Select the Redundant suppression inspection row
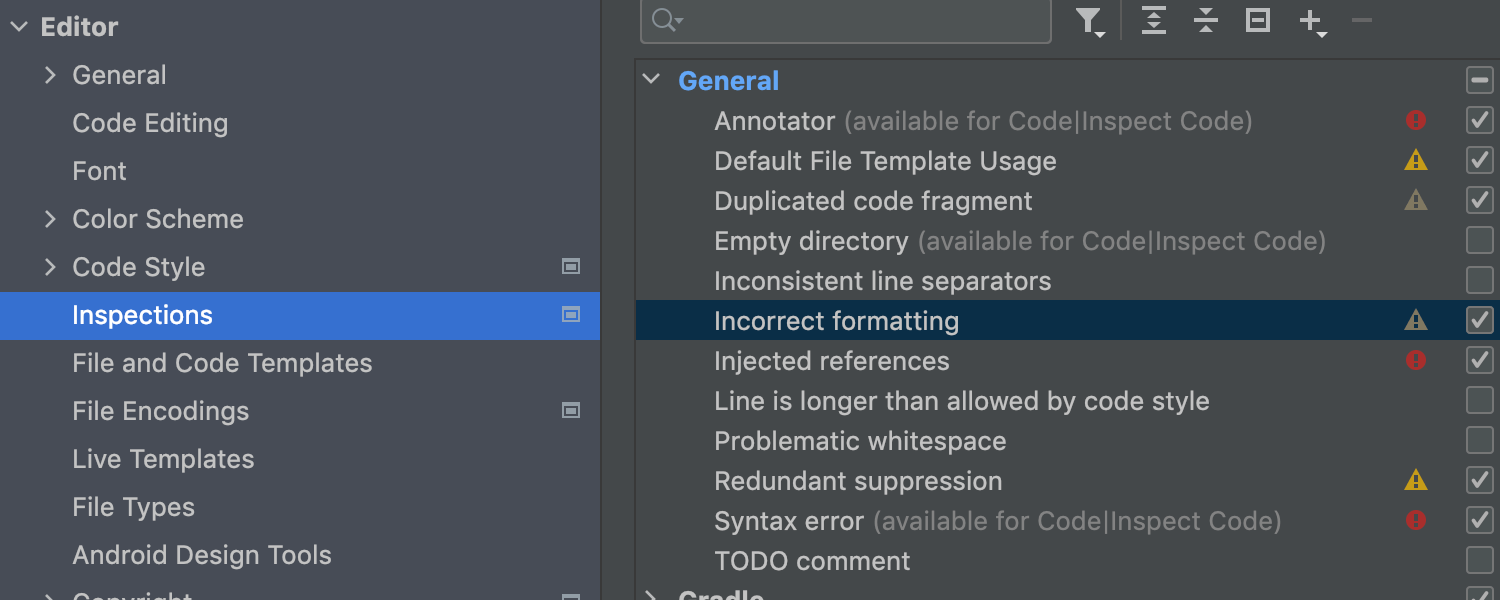 click(x=858, y=481)
